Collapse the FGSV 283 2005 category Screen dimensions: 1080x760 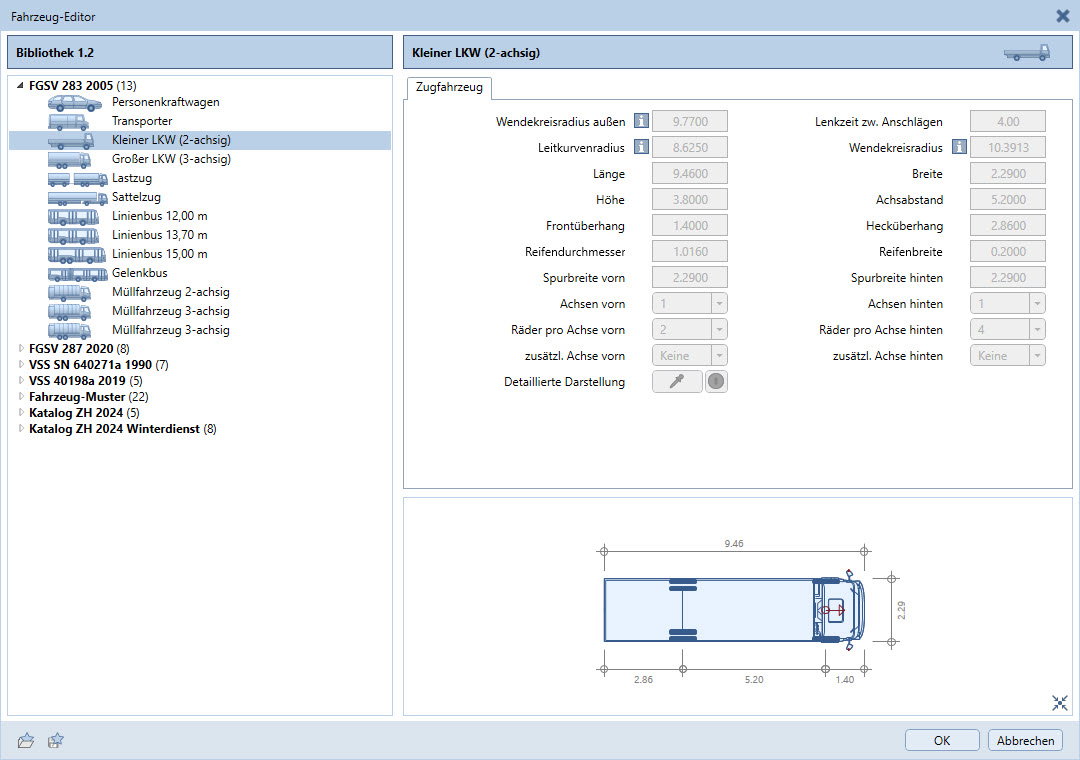point(21,86)
